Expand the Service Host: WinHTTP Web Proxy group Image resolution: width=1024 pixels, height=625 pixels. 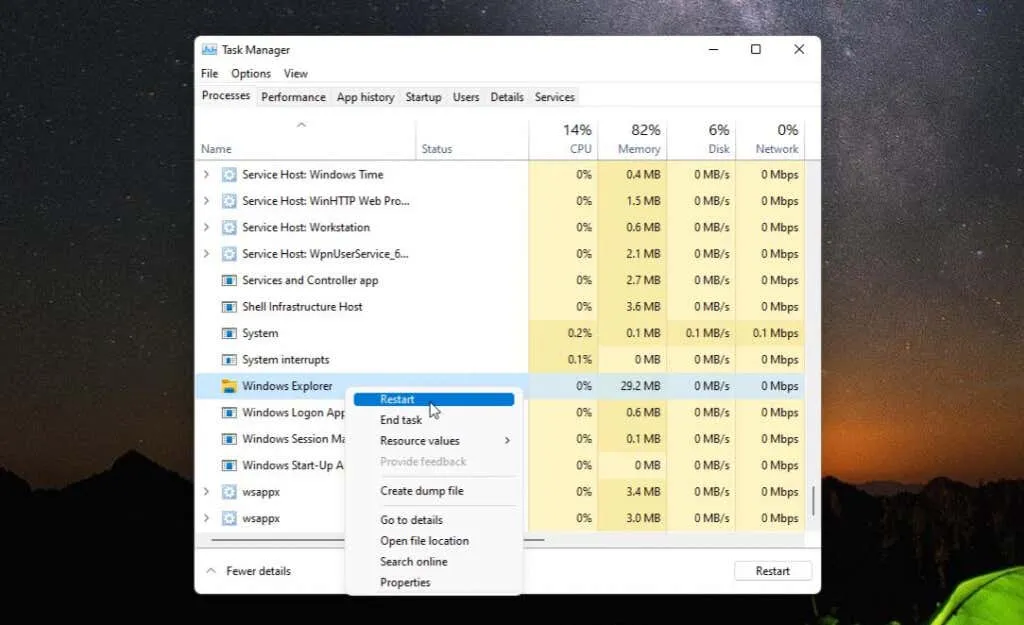point(207,201)
